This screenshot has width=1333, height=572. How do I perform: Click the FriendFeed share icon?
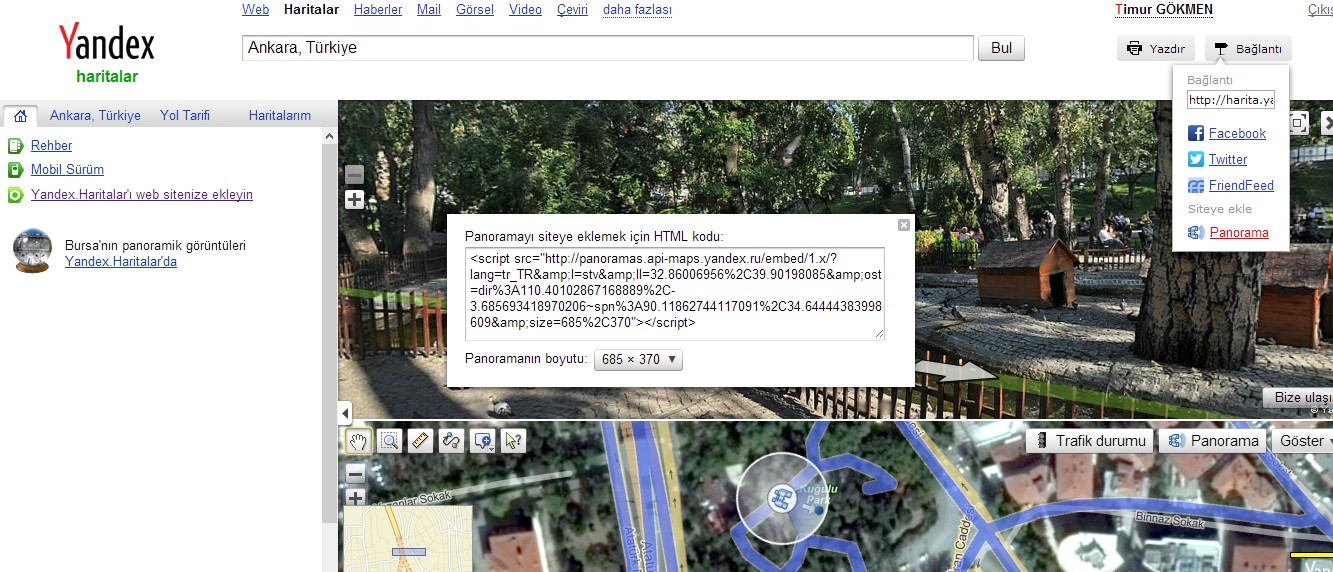click(x=1195, y=185)
